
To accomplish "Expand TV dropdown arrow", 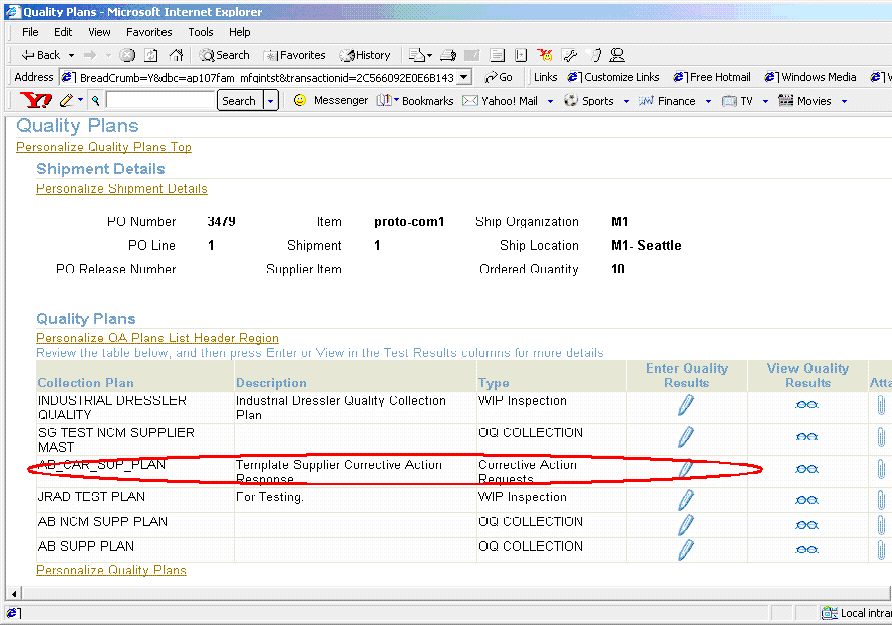I will coord(765,101).
